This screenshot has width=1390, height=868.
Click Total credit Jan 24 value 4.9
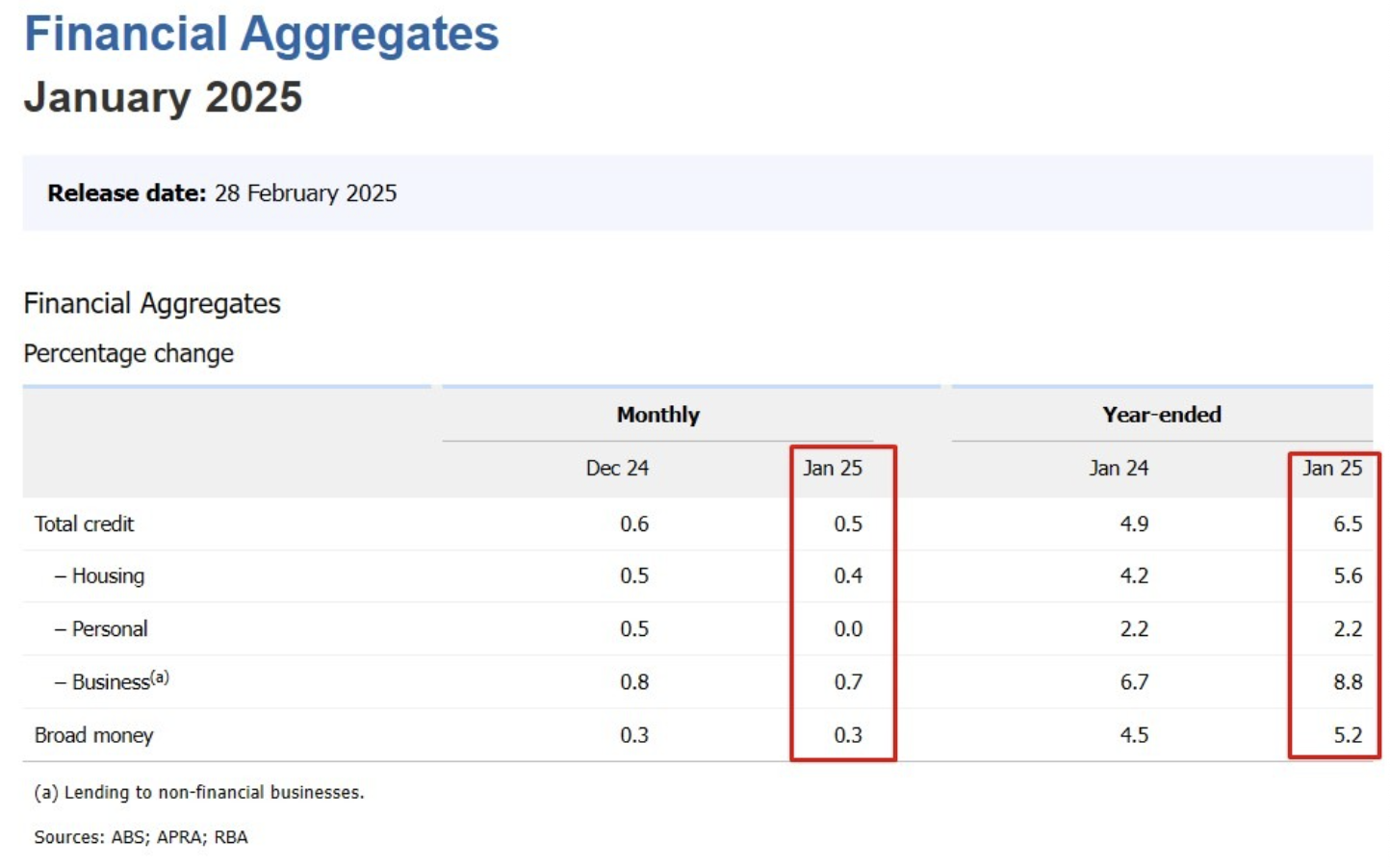1134,523
